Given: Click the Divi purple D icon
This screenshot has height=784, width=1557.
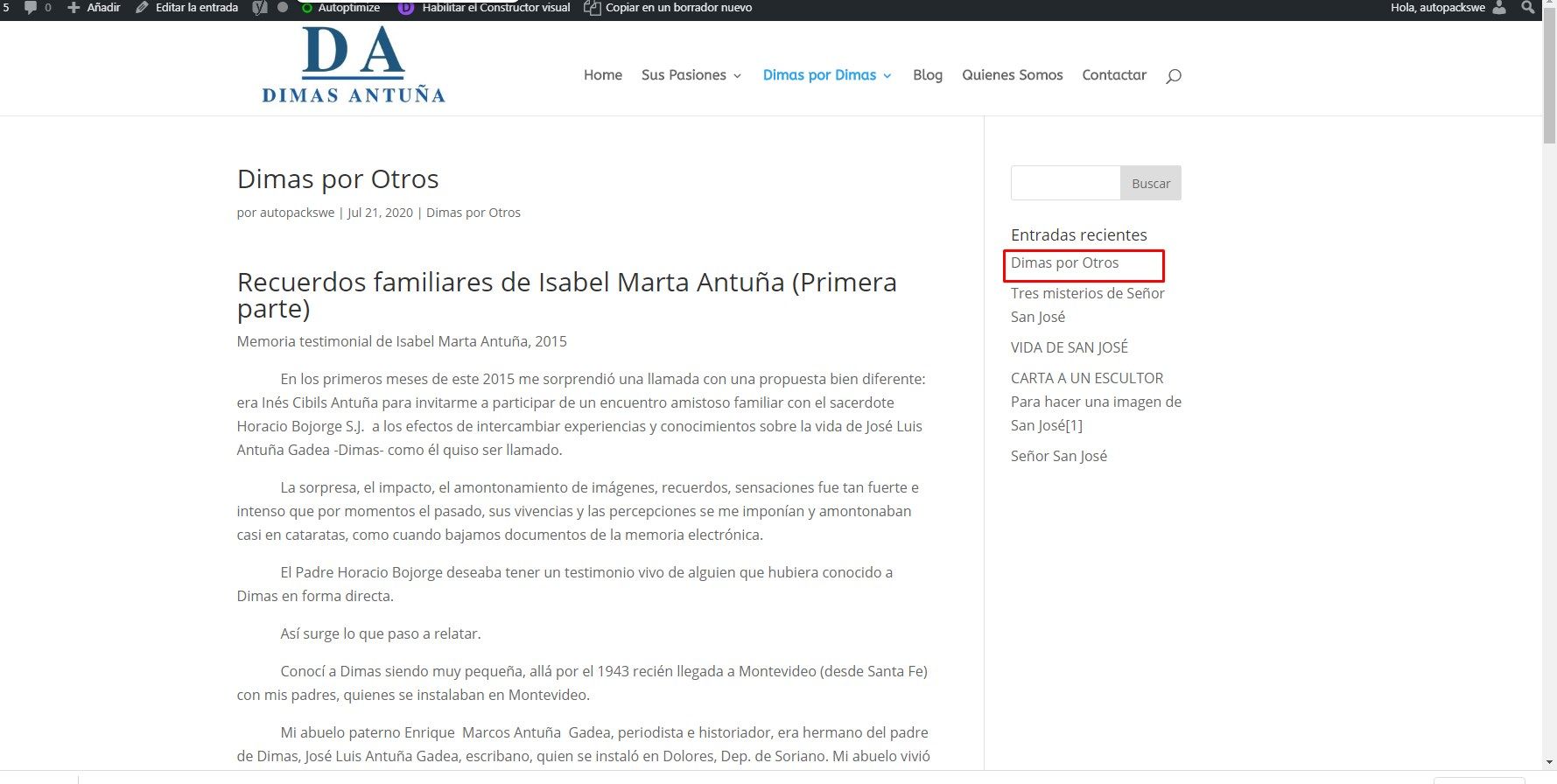Looking at the screenshot, I should [406, 8].
